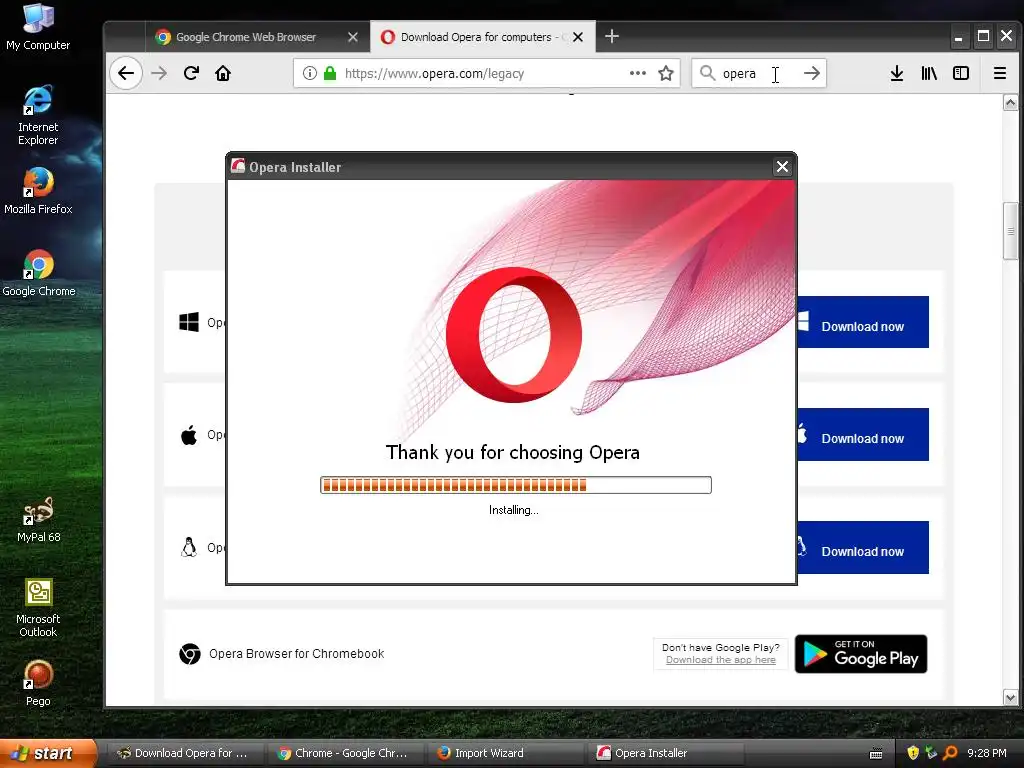This screenshot has height=768, width=1024.
Task: Open Mozilla Firefox desktop shortcut
Action: click(x=38, y=191)
